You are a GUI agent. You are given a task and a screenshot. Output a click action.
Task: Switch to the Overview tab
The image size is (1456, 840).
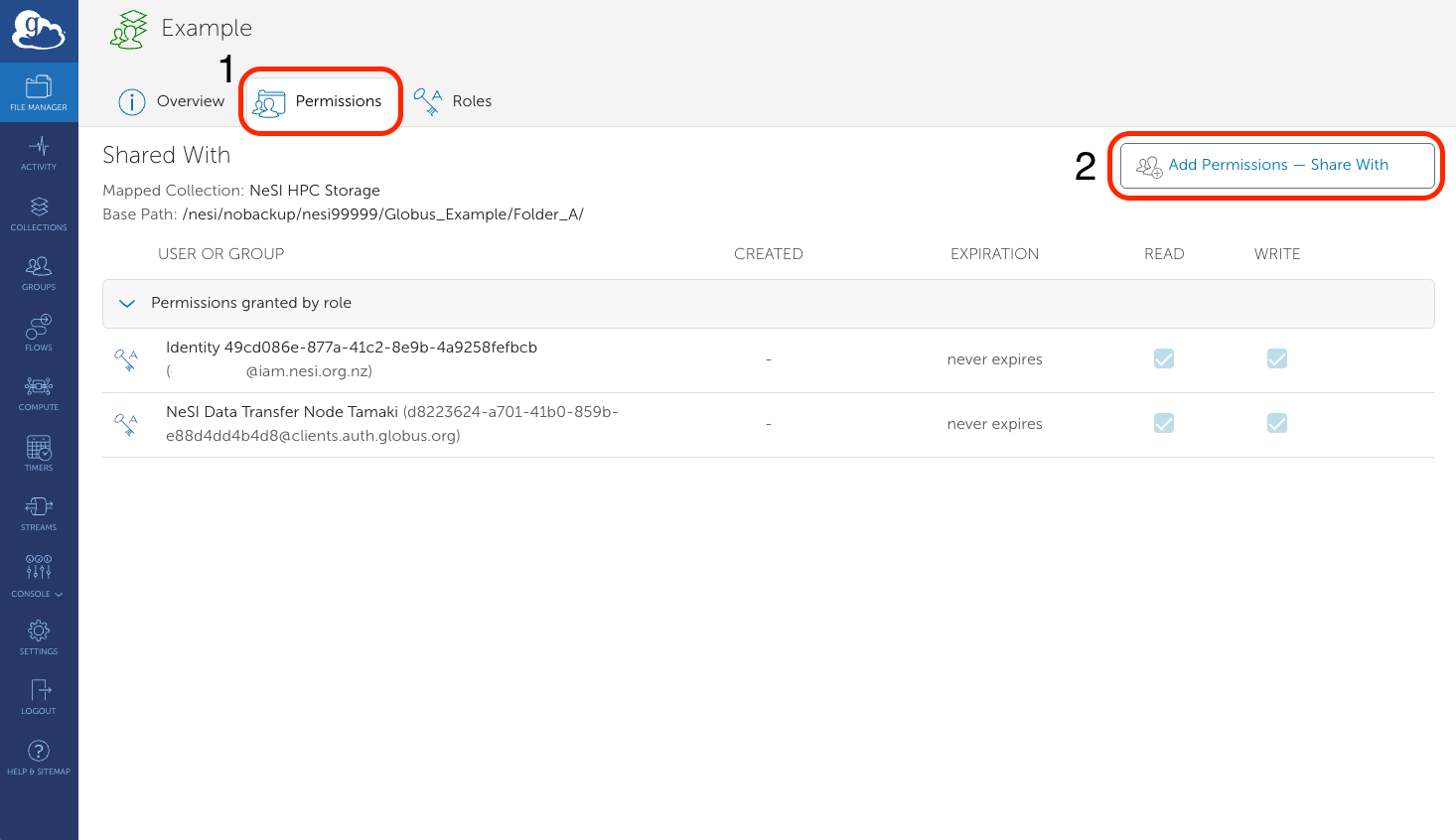[172, 101]
